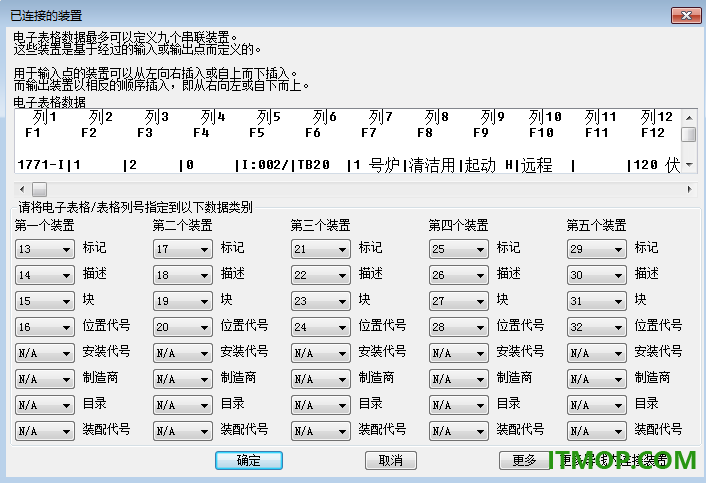Image resolution: width=706 pixels, height=483 pixels.
Task: Open the third device 位置代号 dropdown showing 24
Action: coord(321,327)
